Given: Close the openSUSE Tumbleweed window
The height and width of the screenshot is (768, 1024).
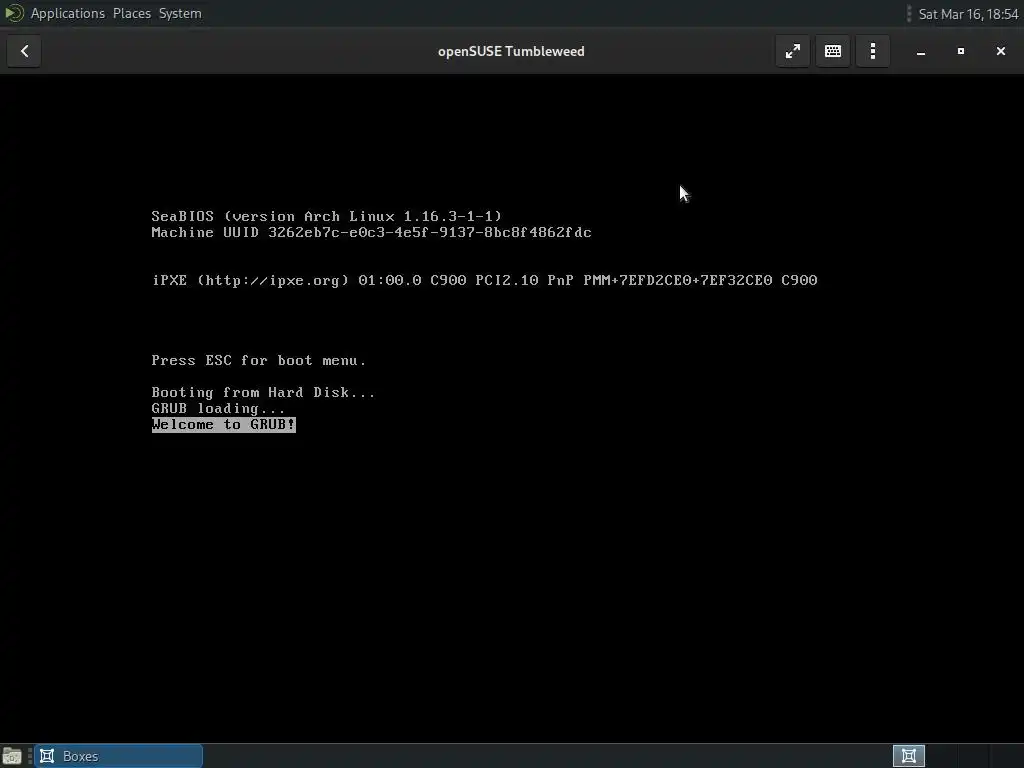Looking at the screenshot, I should coord(1000,51).
